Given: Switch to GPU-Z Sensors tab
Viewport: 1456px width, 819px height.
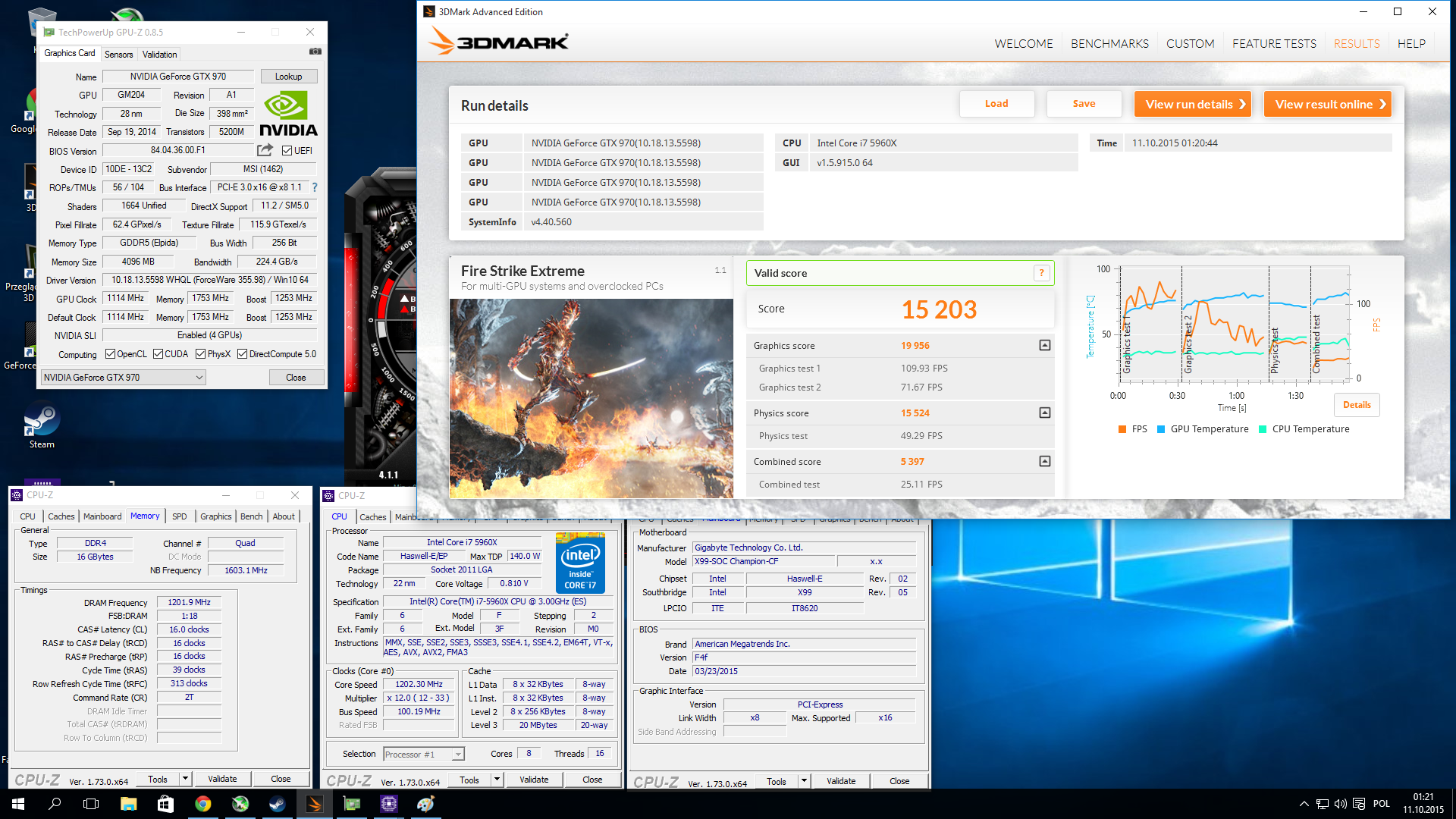Looking at the screenshot, I should pos(118,54).
